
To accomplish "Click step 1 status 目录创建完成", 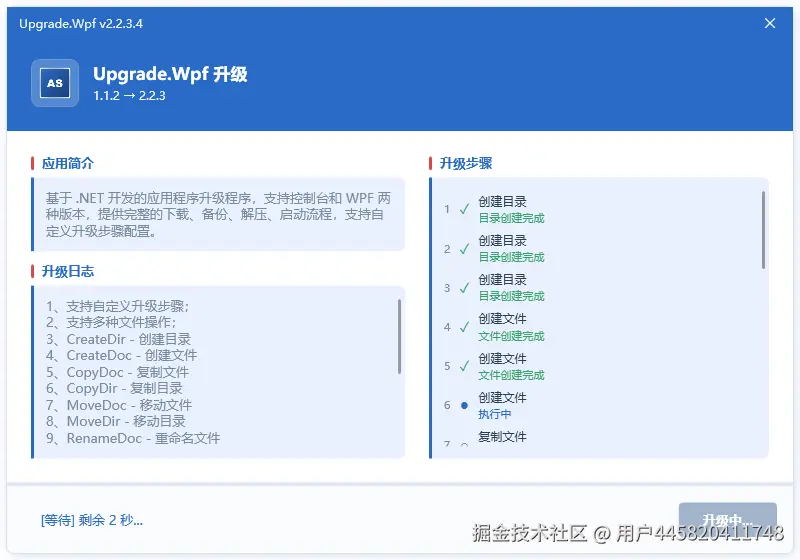I will pos(511,218).
